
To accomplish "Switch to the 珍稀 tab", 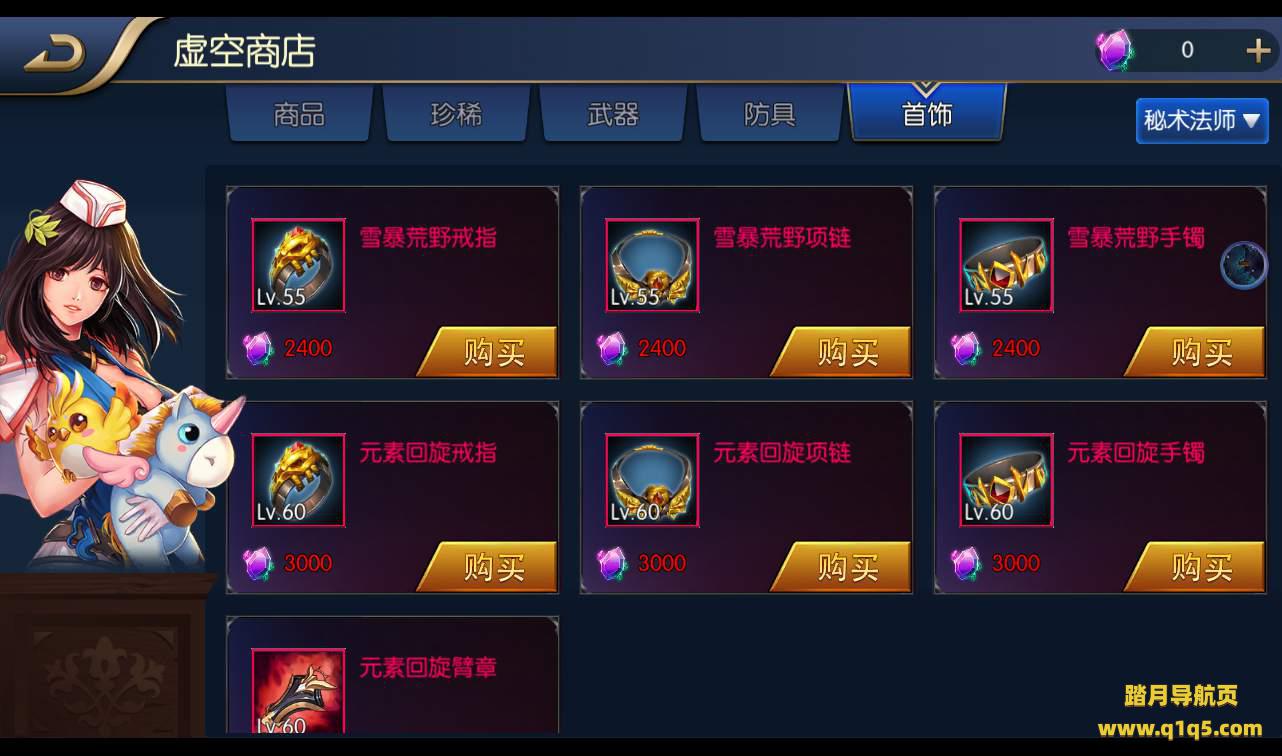I will pyautogui.click(x=456, y=114).
